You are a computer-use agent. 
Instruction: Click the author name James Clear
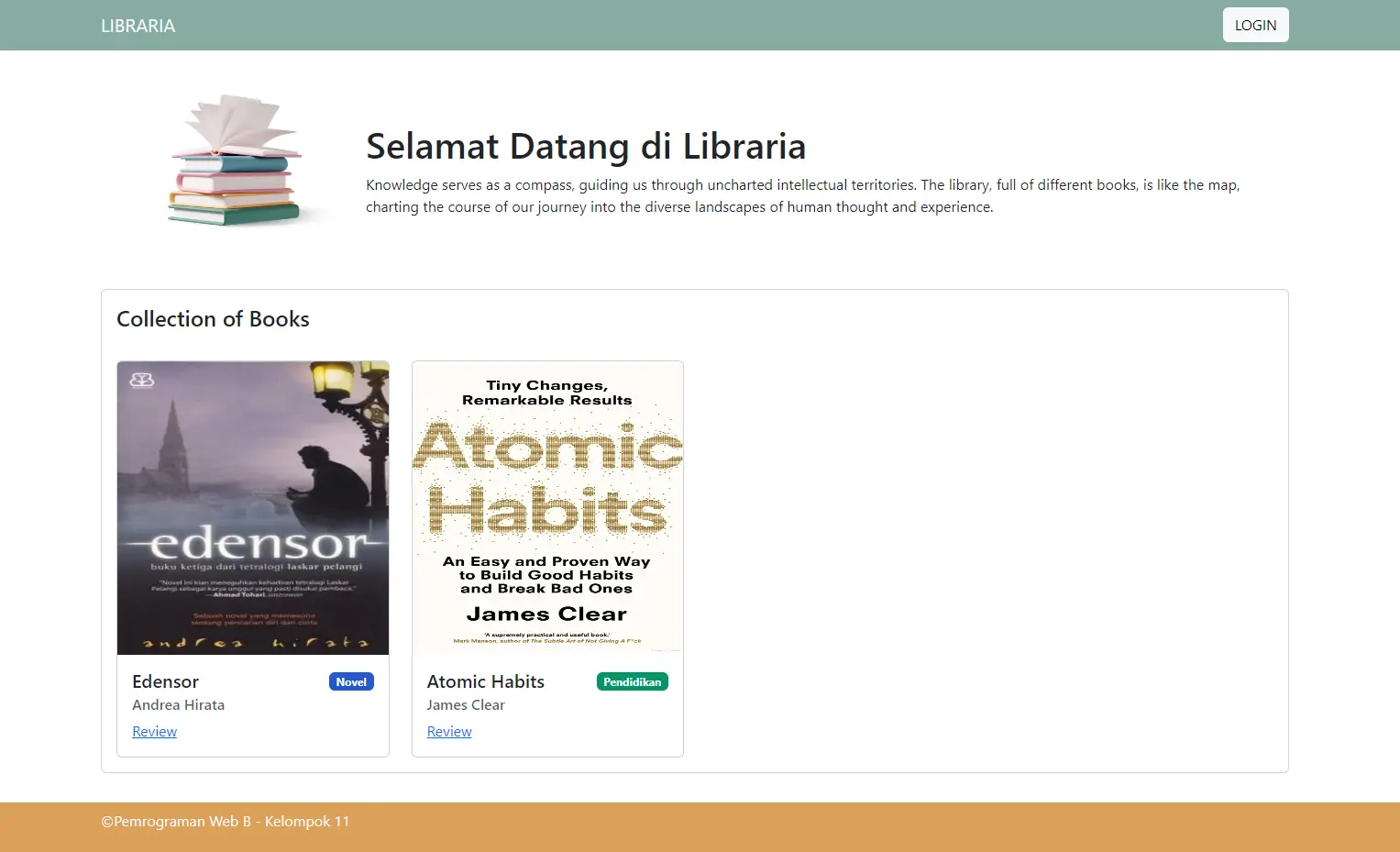(x=466, y=704)
